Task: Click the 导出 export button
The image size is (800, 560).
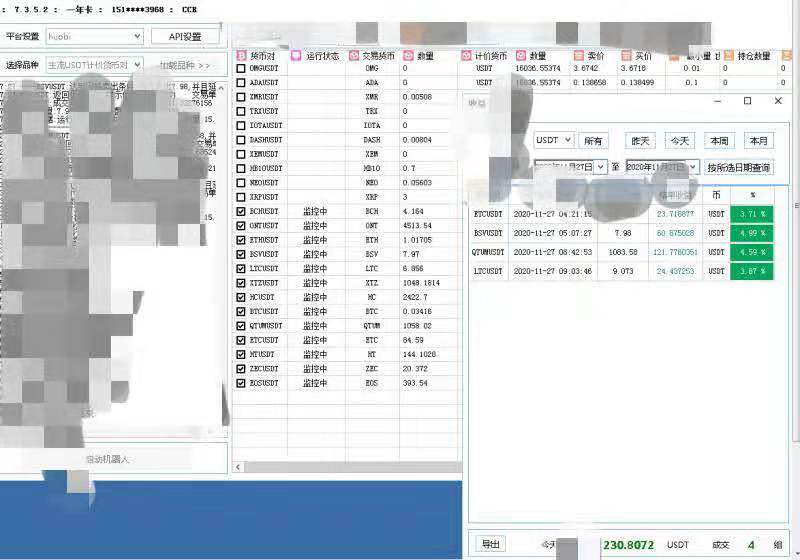Action: point(491,544)
